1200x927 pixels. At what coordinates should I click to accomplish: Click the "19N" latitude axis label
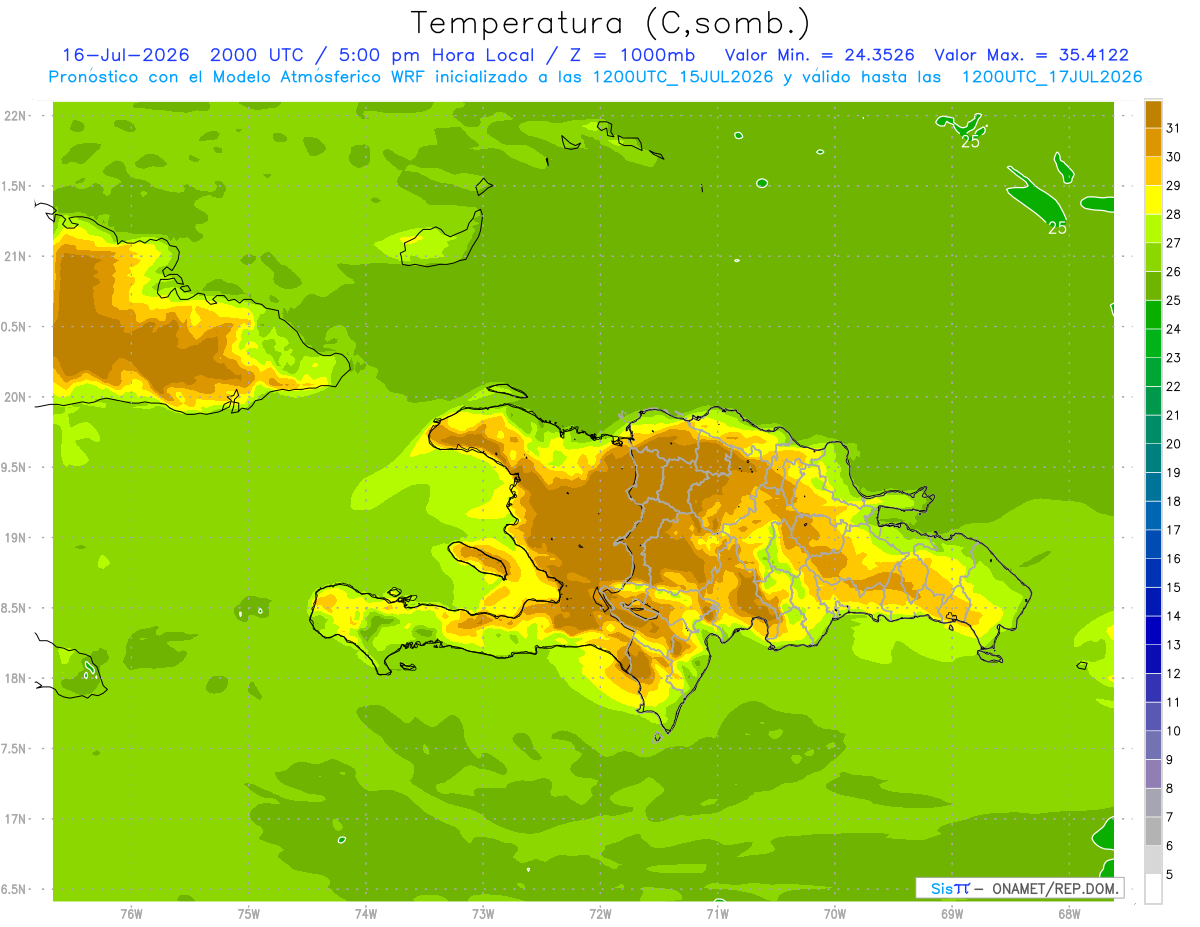click(16, 538)
